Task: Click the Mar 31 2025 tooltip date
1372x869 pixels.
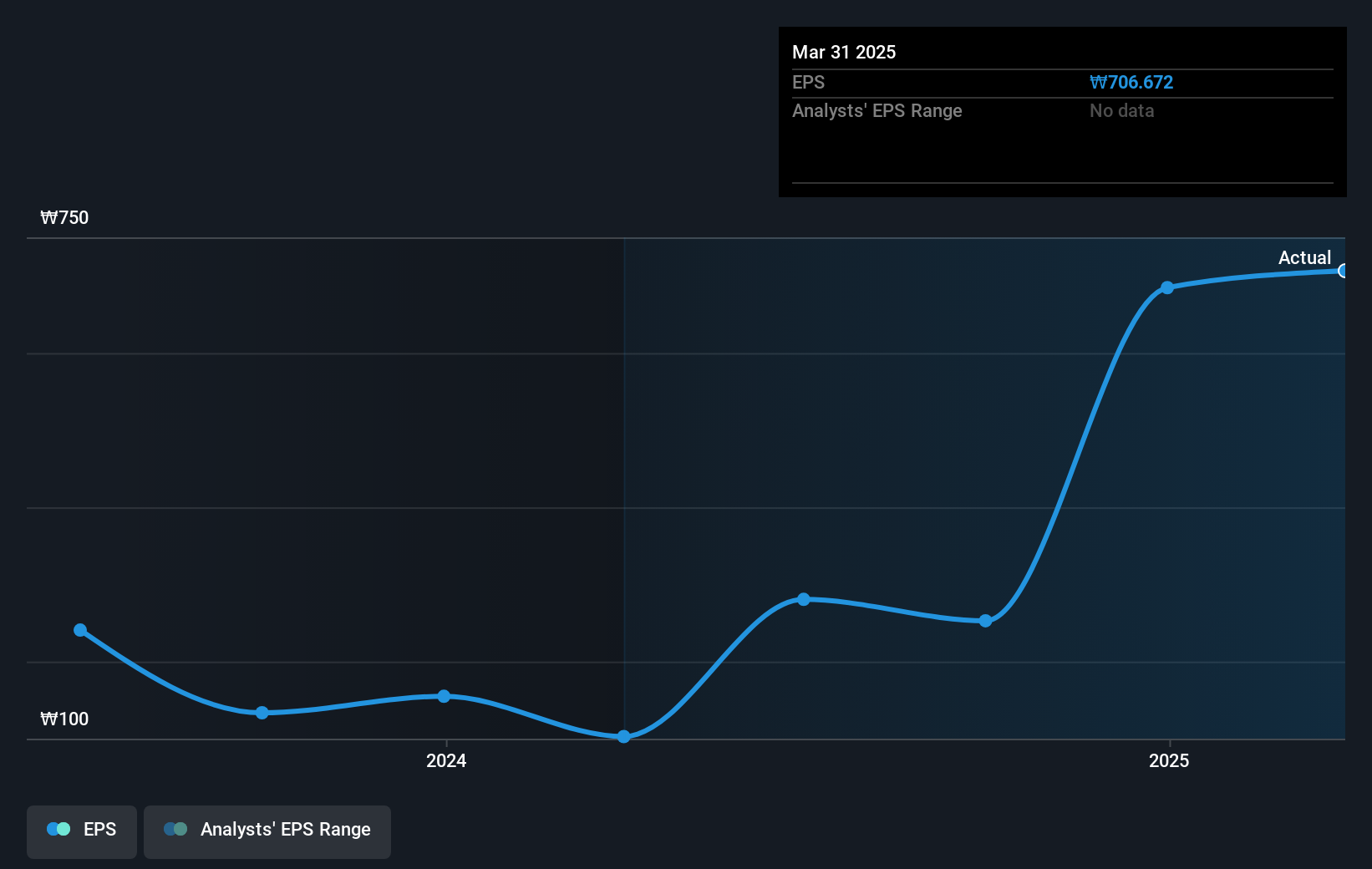Action: coord(844,53)
